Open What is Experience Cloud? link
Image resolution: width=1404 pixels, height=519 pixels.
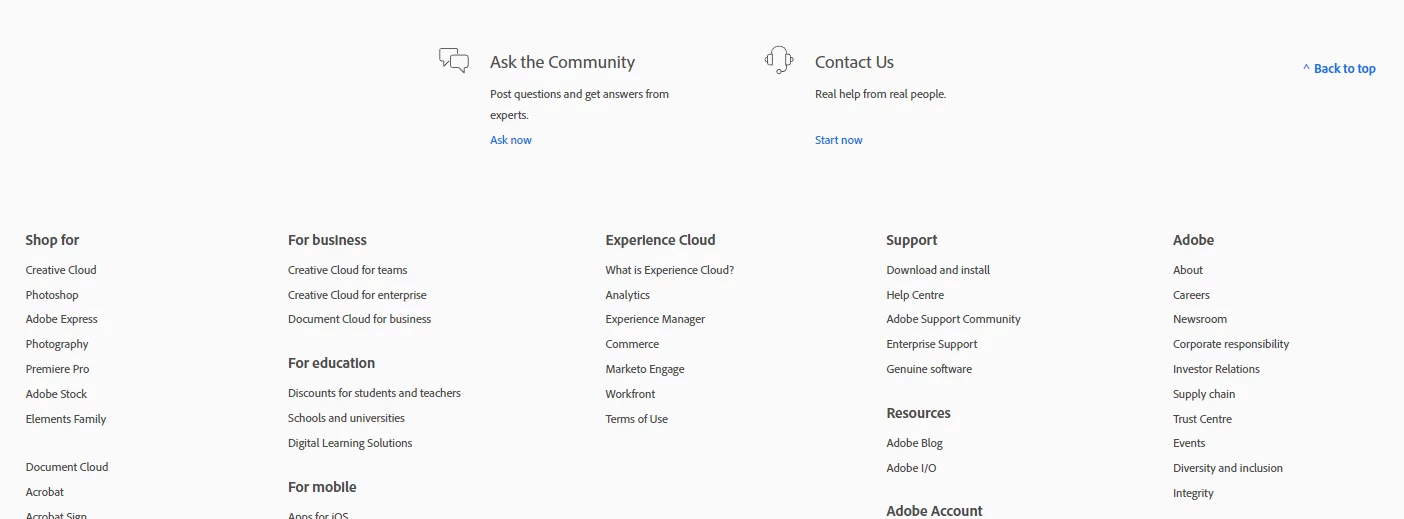pos(669,270)
